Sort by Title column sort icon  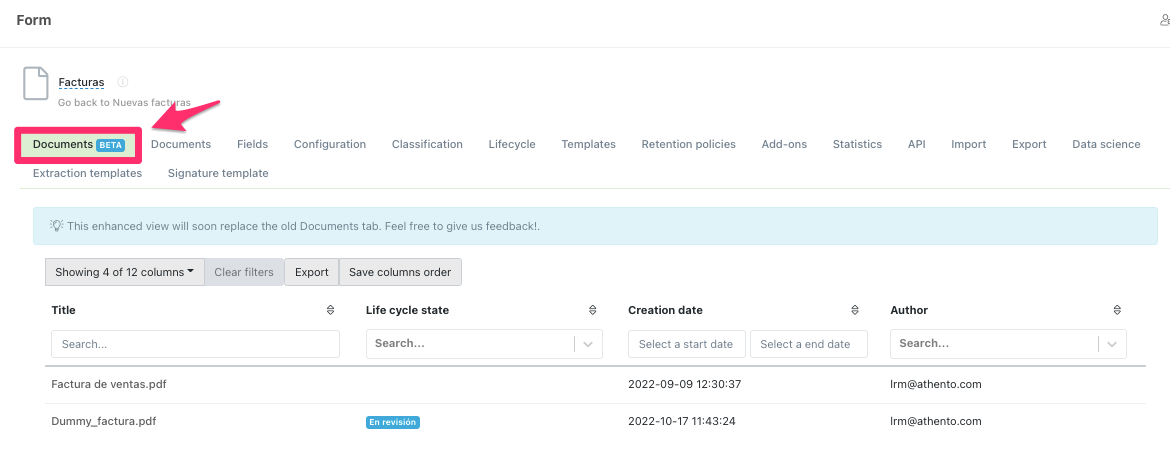[x=331, y=311]
